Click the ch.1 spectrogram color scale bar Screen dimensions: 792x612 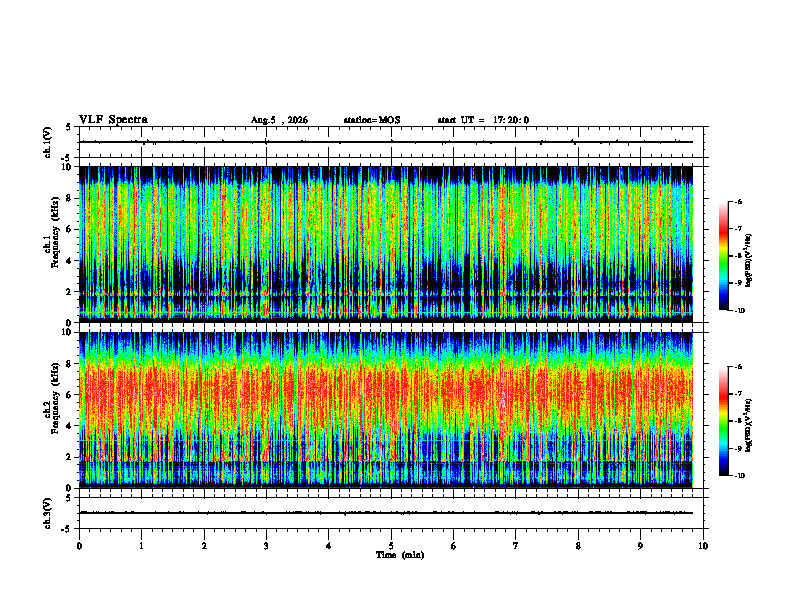click(724, 256)
